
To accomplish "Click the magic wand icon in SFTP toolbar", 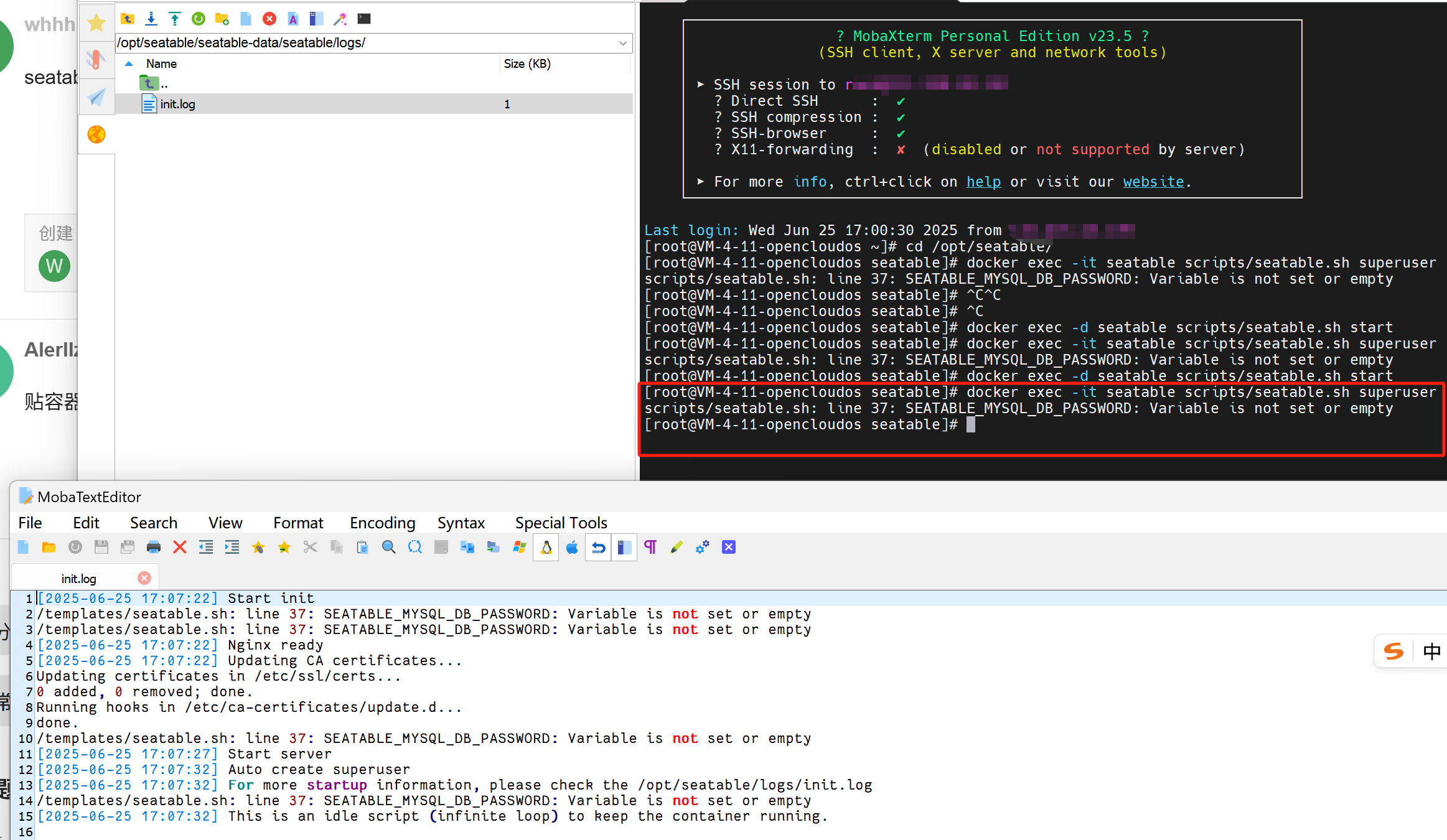I will [340, 19].
